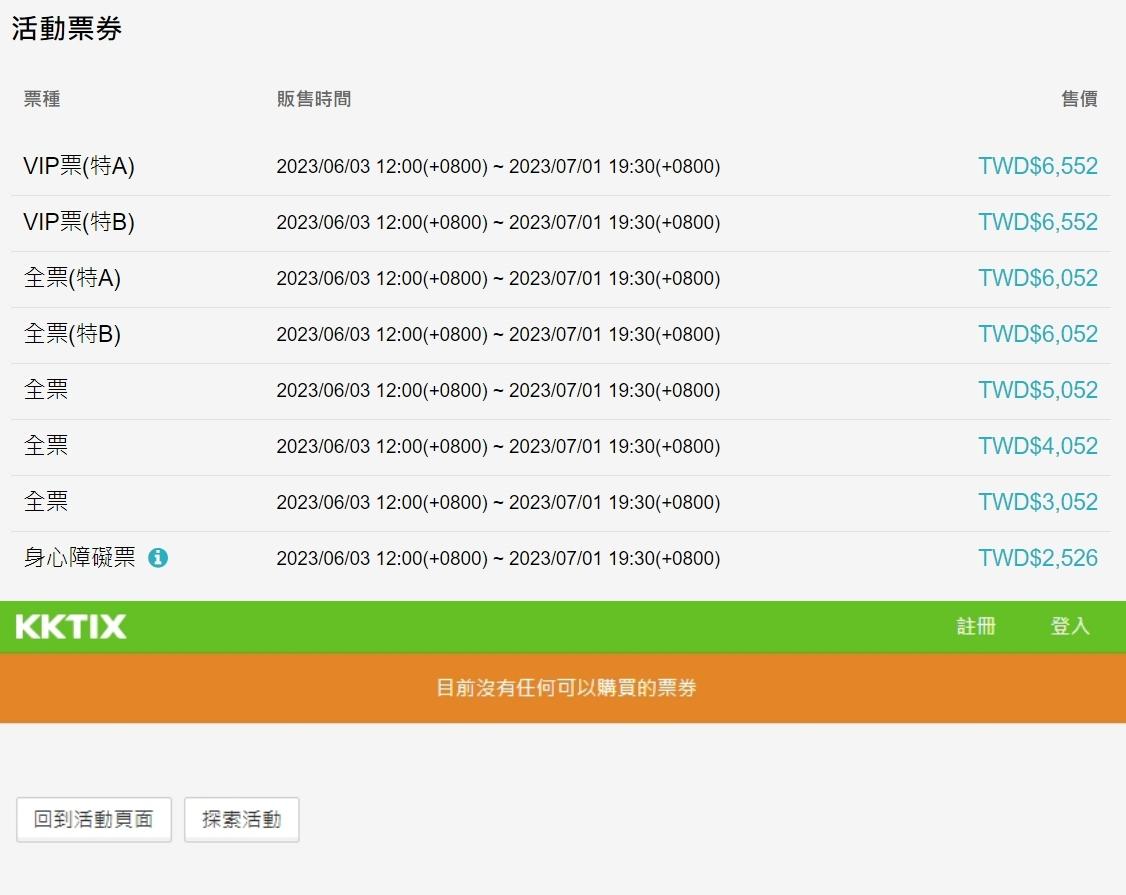Select the 全票(特A) ticket name
1126x895 pixels.
[72, 278]
